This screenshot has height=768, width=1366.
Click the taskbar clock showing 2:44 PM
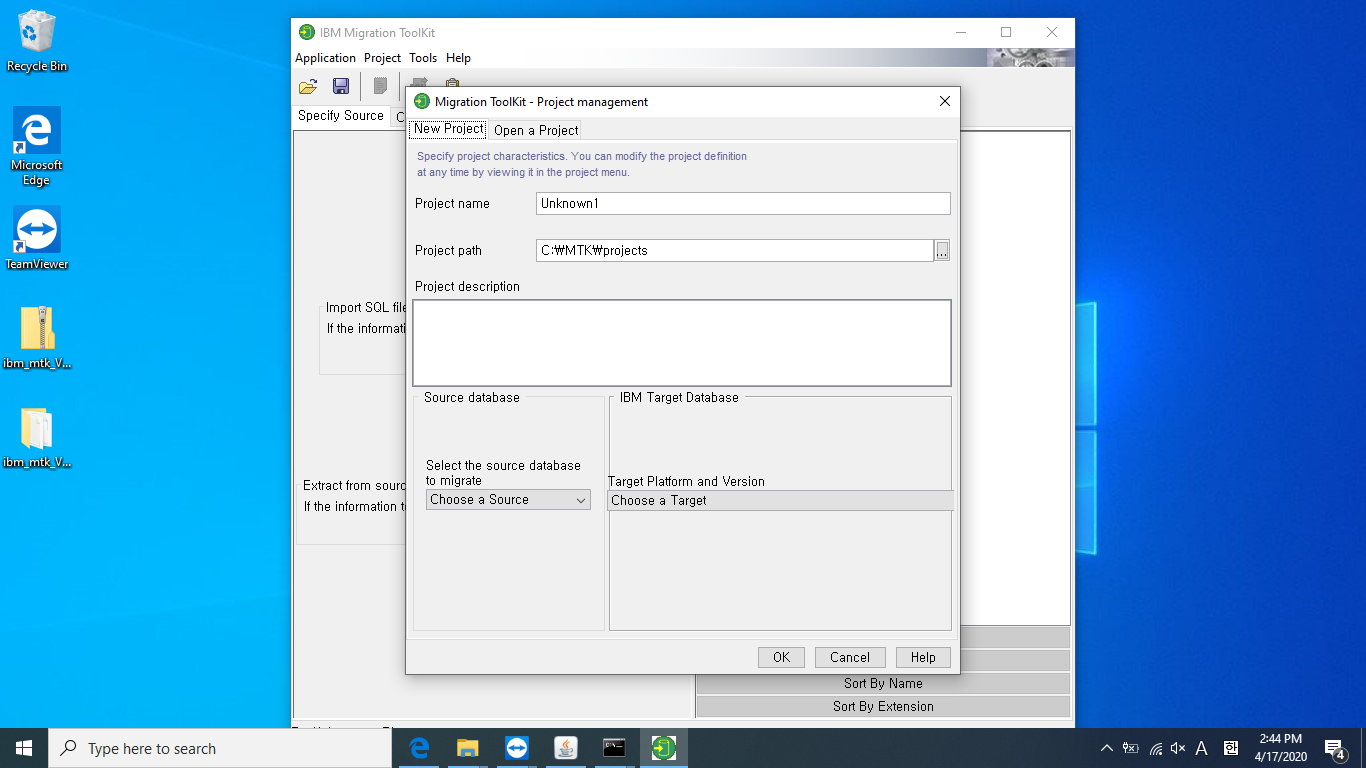pos(1280,748)
